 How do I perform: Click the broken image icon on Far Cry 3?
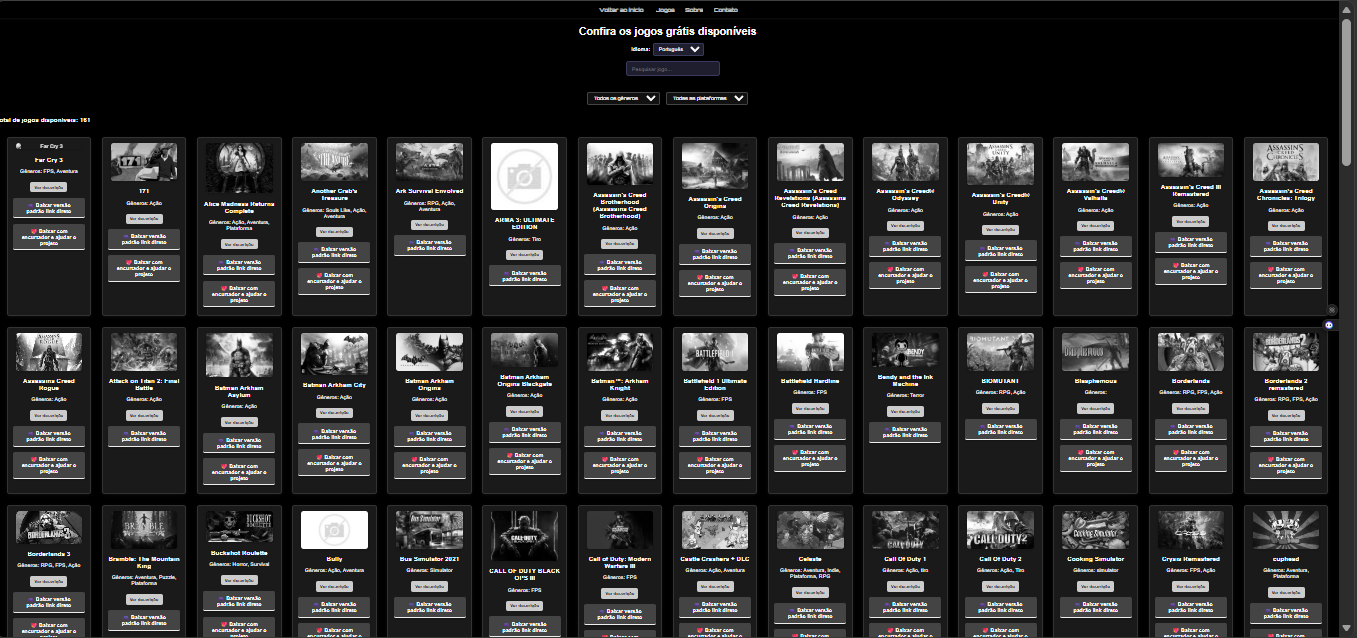(20, 147)
